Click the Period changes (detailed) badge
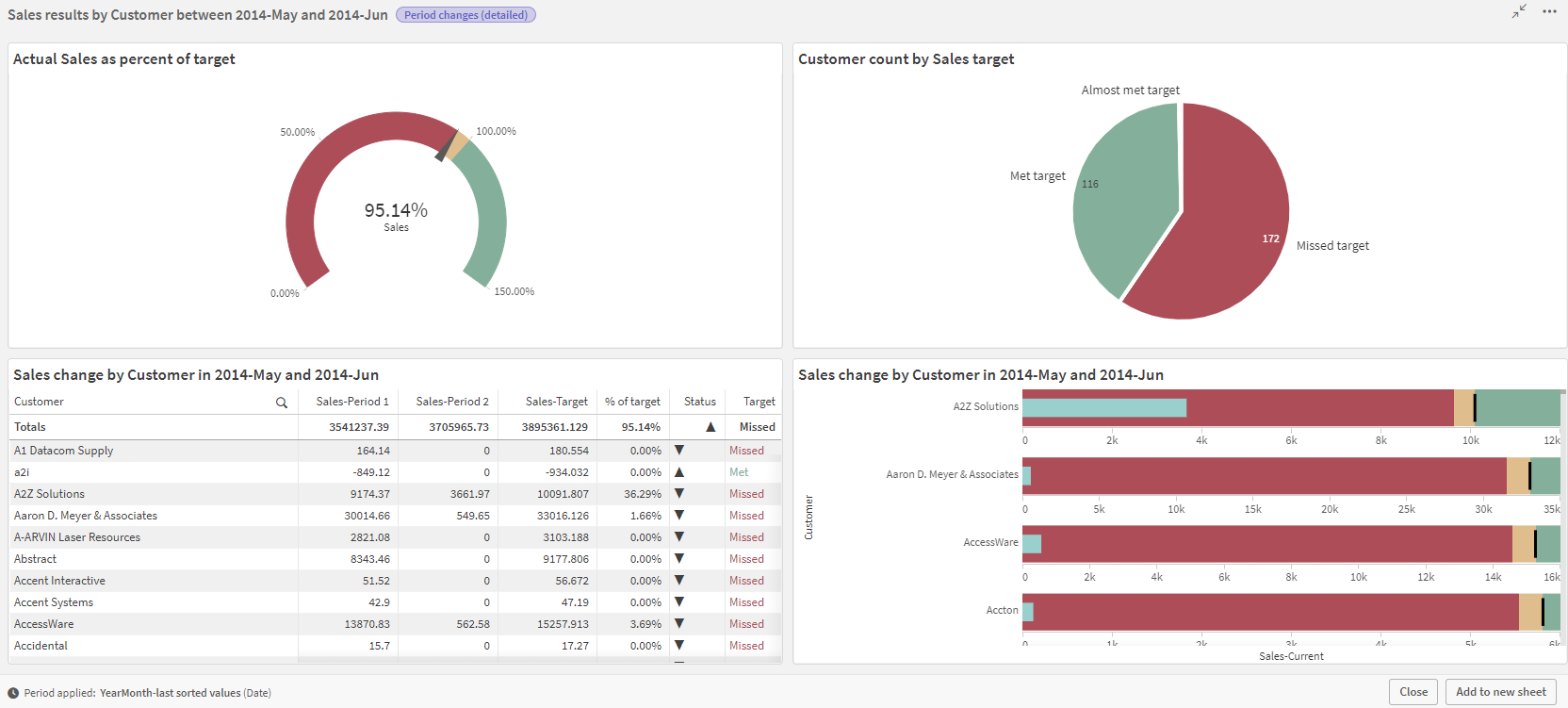1568x708 pixels. pos(465,15)
